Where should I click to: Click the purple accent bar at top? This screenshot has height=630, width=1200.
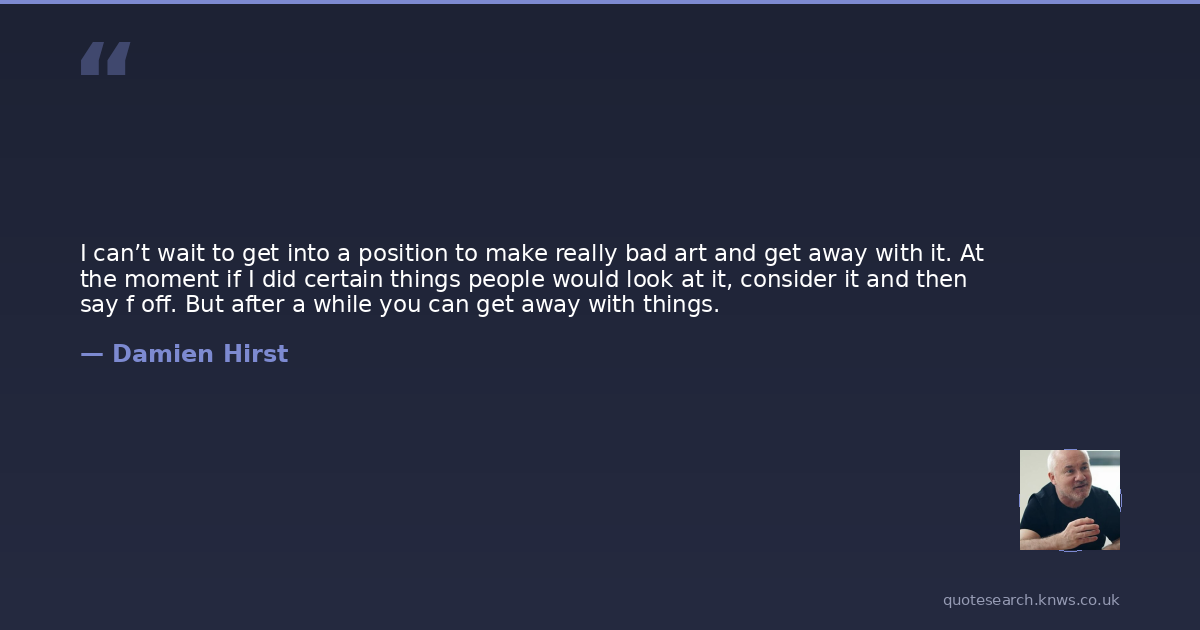tap(600, 2)
